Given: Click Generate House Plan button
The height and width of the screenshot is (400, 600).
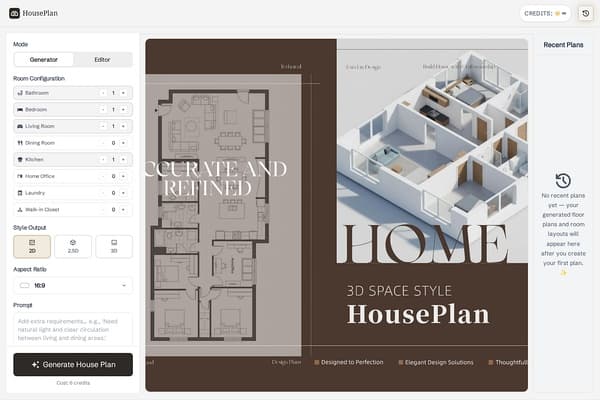Looking at the screenshot, I should 73,364.
